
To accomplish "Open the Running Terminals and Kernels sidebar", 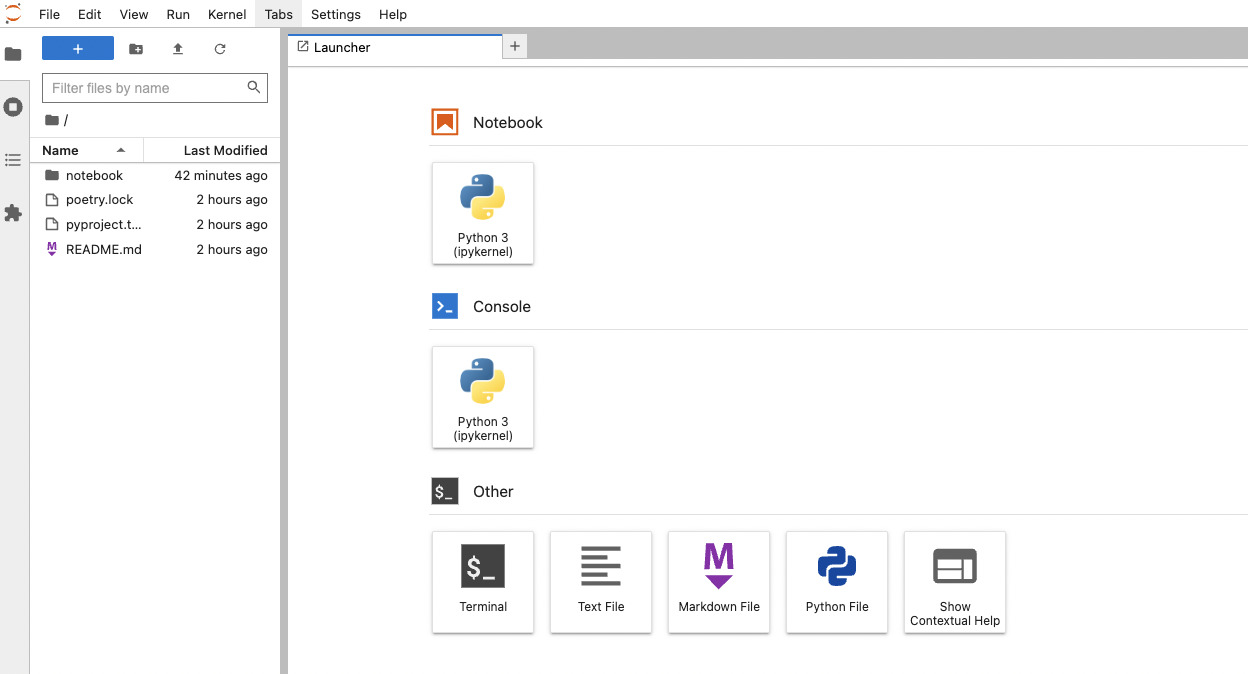I will [13, 107].
